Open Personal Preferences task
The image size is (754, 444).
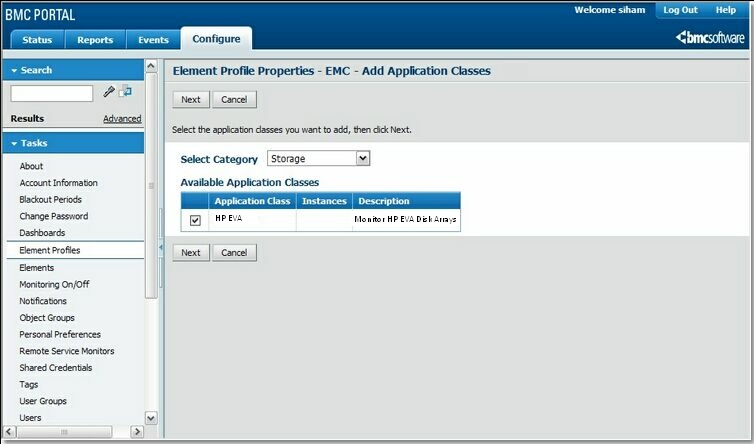[60, 334]
